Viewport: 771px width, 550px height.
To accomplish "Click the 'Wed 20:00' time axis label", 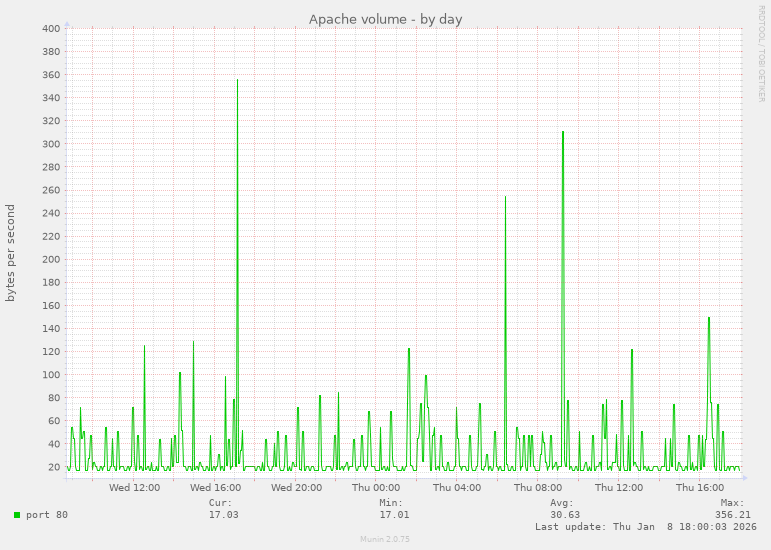I will click(x=297, y=488).
